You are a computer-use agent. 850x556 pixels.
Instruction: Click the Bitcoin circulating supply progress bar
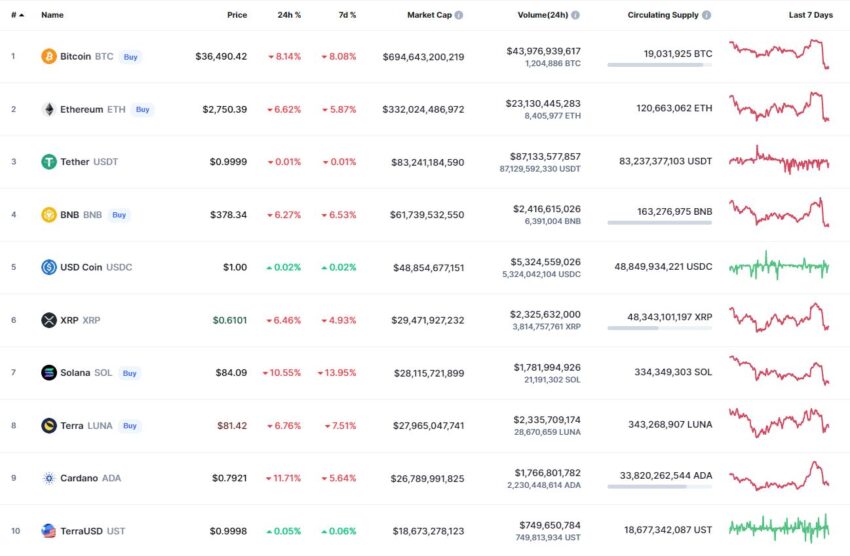coord(660,65)
